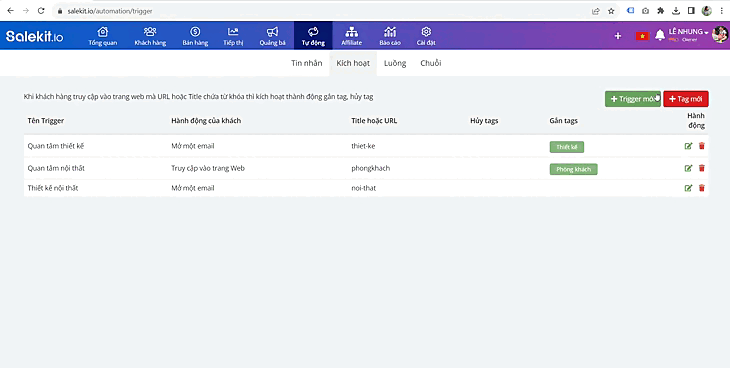Image resolution: width=730 pixels, height=368 pixels.
Task: Delete the Quan tâm nội thất trigger
Action: point(702,168)
